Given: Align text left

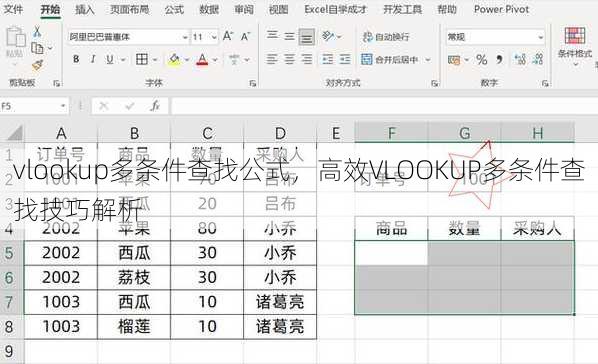Looking at the screenshot, I should coord(272,60).
